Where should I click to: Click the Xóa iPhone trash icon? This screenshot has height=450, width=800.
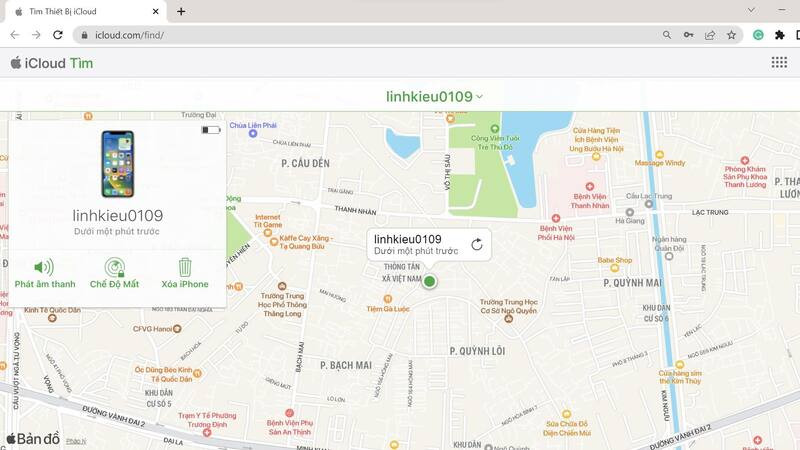[185, 267]
